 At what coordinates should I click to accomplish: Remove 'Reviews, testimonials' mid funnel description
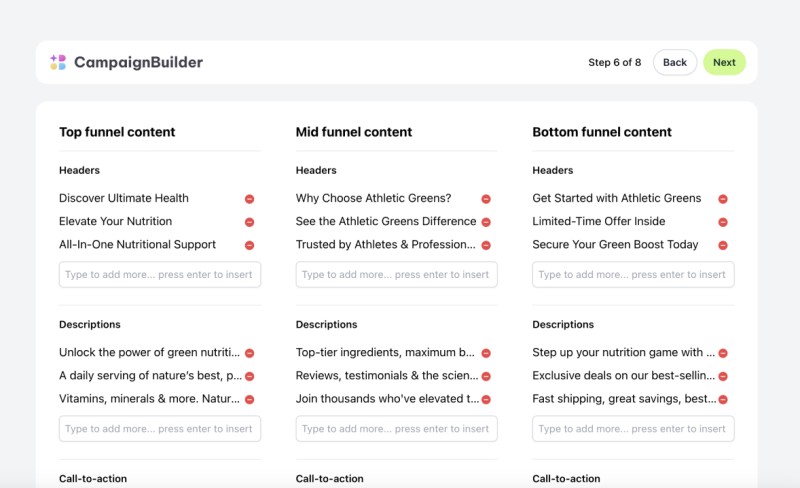pyautogui.click(x=486, y=376)
